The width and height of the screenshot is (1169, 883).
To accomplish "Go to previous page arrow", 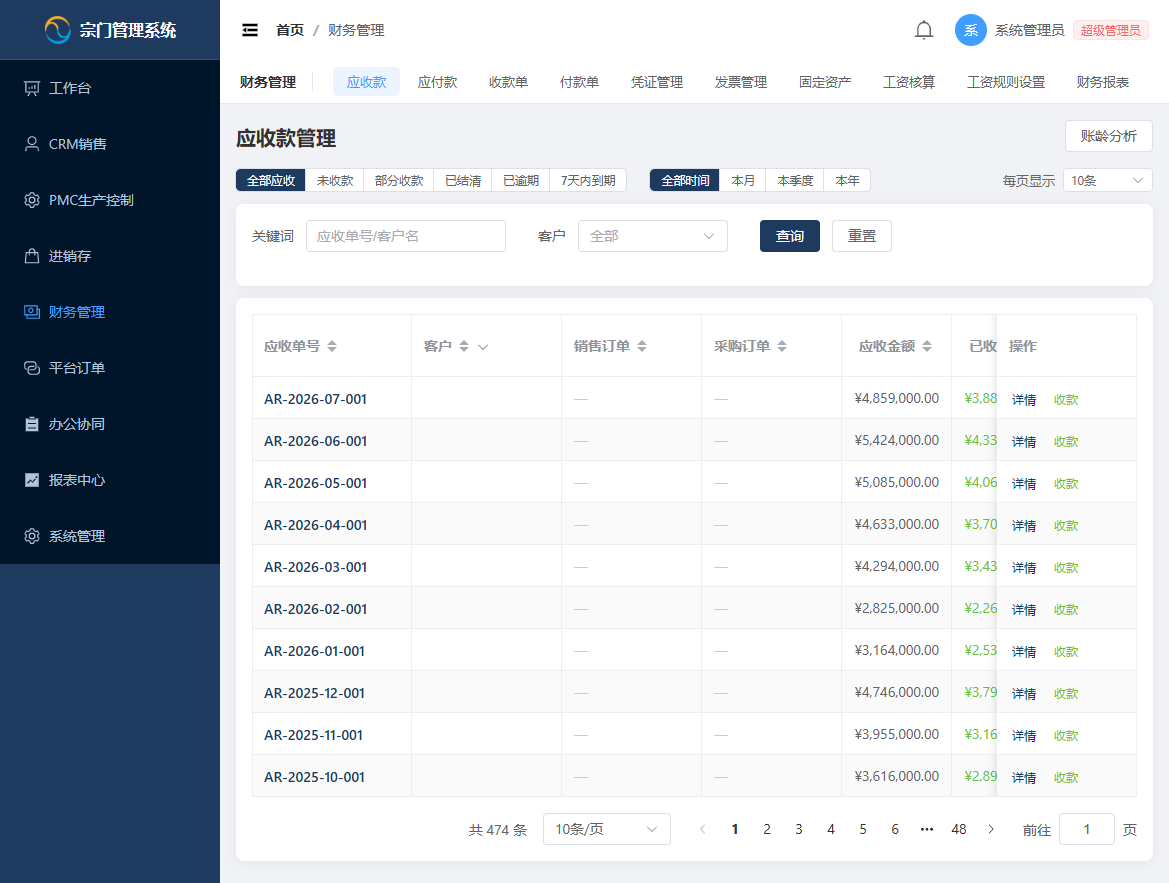I will click(702, 829).
